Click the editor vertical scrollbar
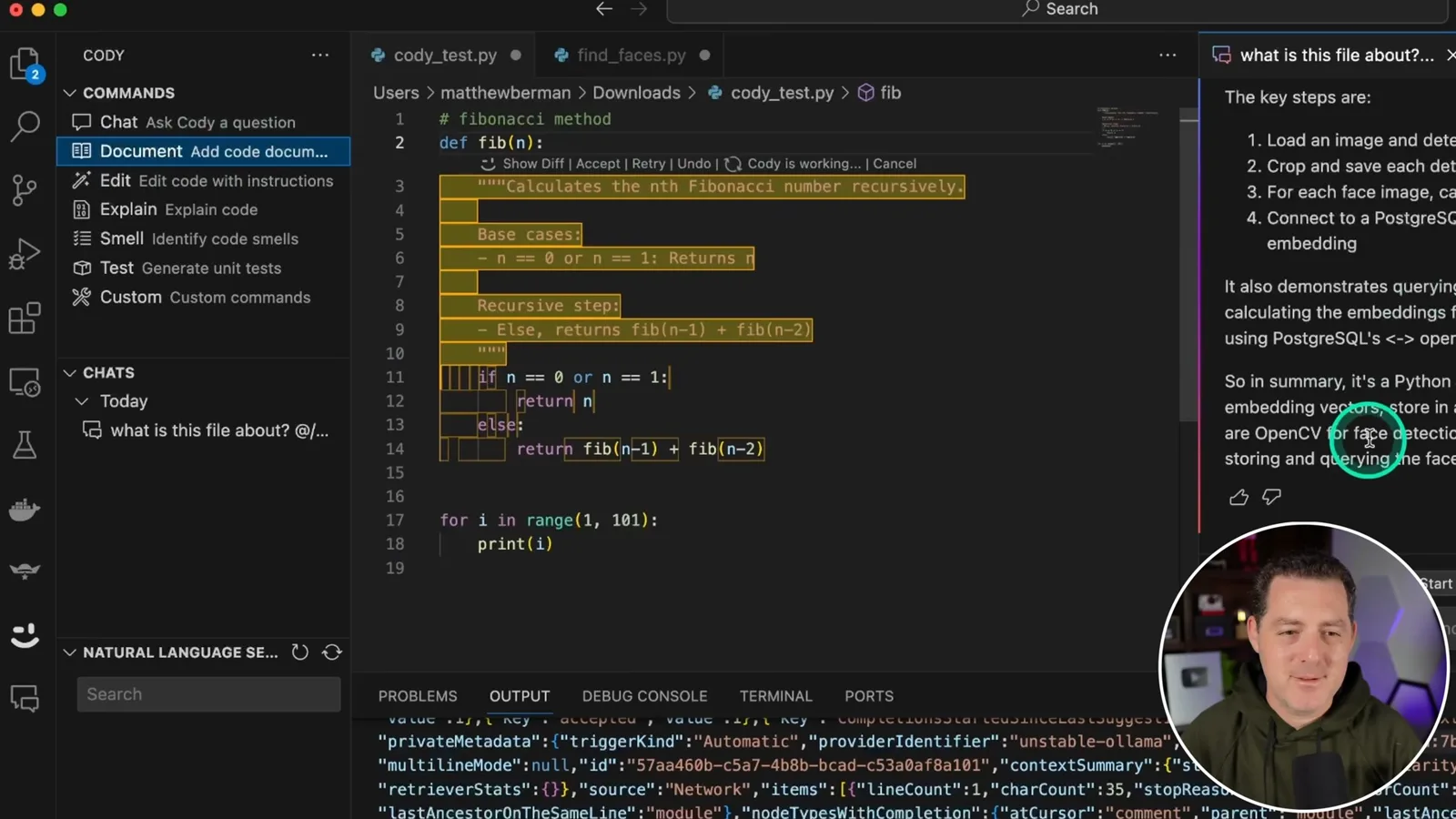 (x=1188, y=264)
